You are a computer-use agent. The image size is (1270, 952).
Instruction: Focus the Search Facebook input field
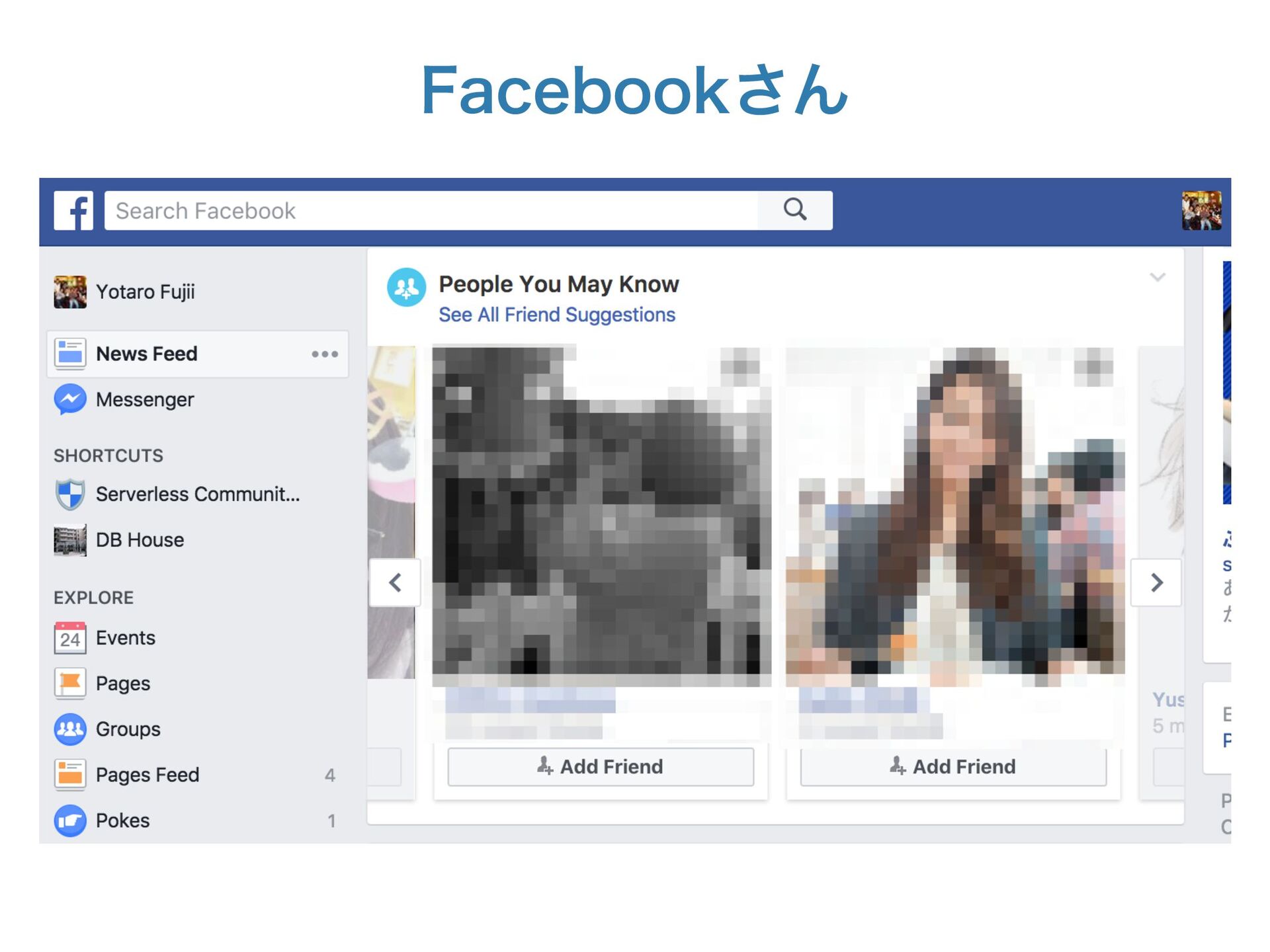click(431, 210)
